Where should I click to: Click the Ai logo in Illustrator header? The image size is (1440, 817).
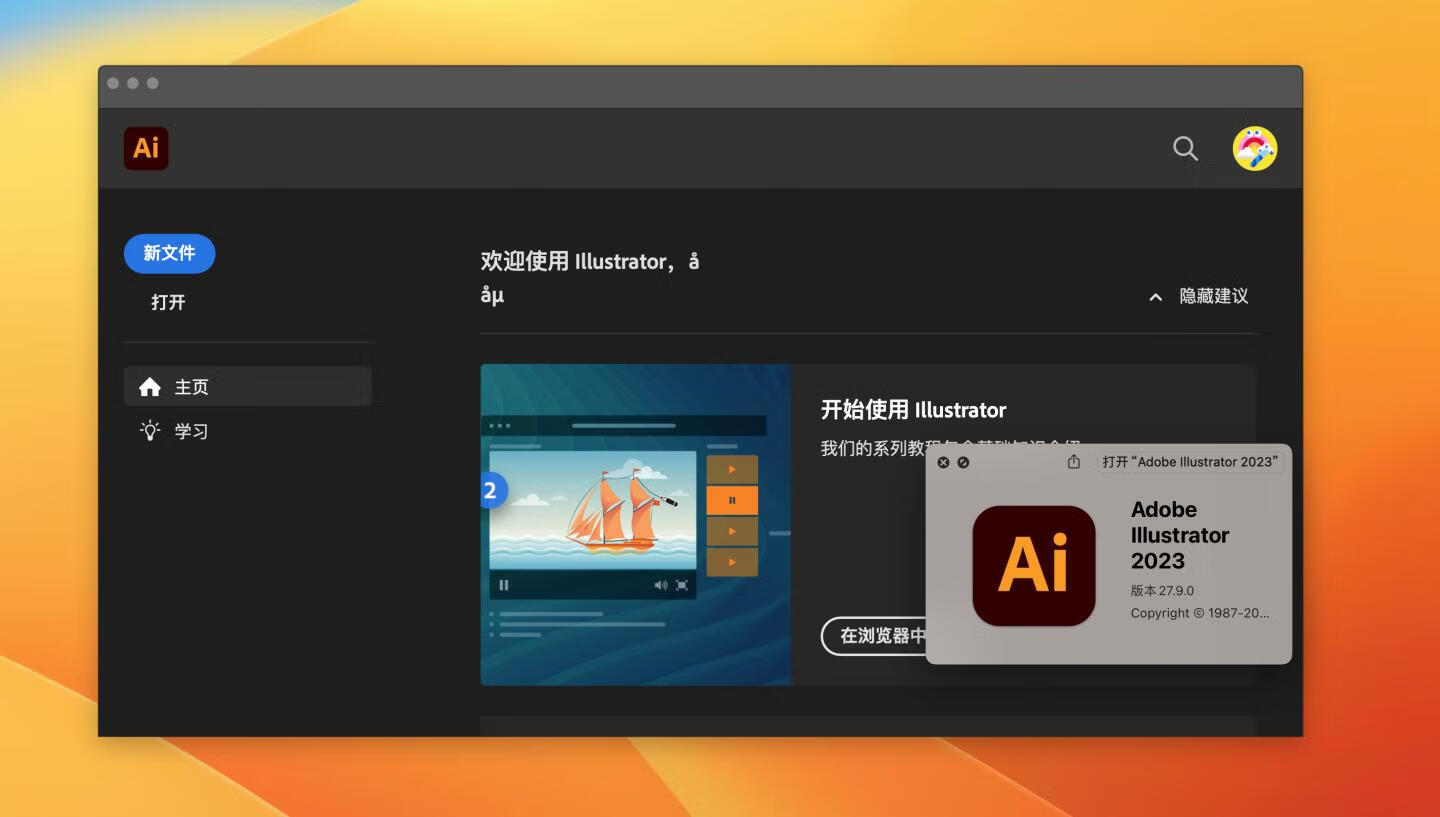[146, 148]
